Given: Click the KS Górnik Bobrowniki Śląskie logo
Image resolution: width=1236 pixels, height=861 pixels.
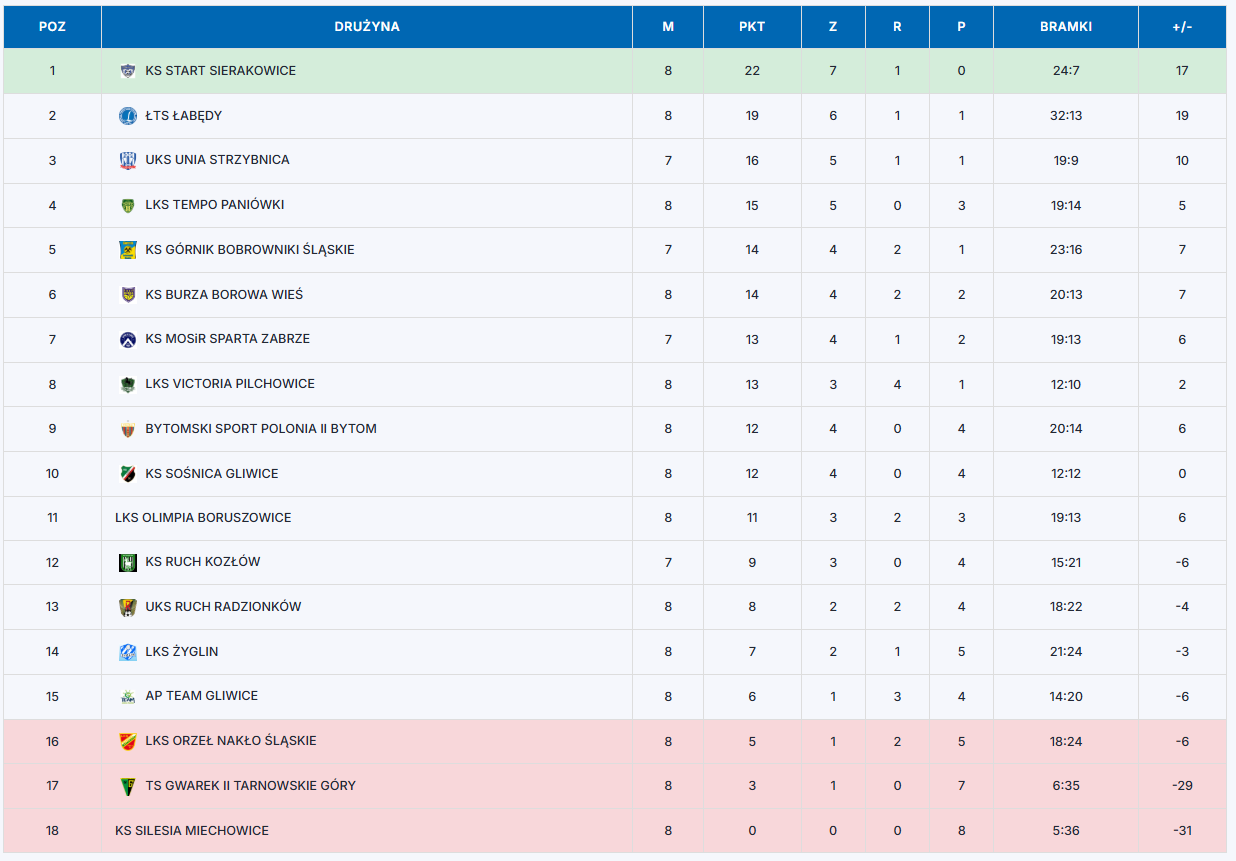Looking at the screenshot, I should click(x=127, y=250).
